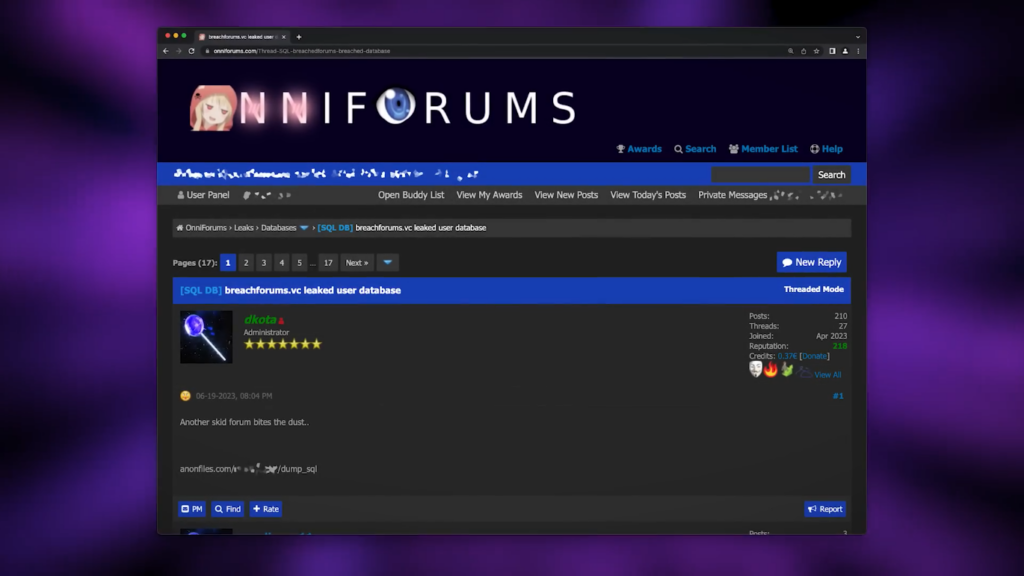The height and width of the screenshot is (576, 1024).
Task: Click the mask award badge icon
Action: point(756,370)
